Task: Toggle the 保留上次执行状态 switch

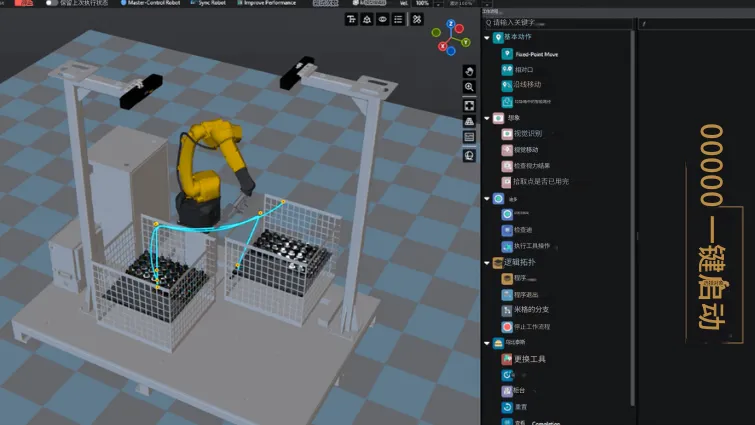Action: coord(51,3)
